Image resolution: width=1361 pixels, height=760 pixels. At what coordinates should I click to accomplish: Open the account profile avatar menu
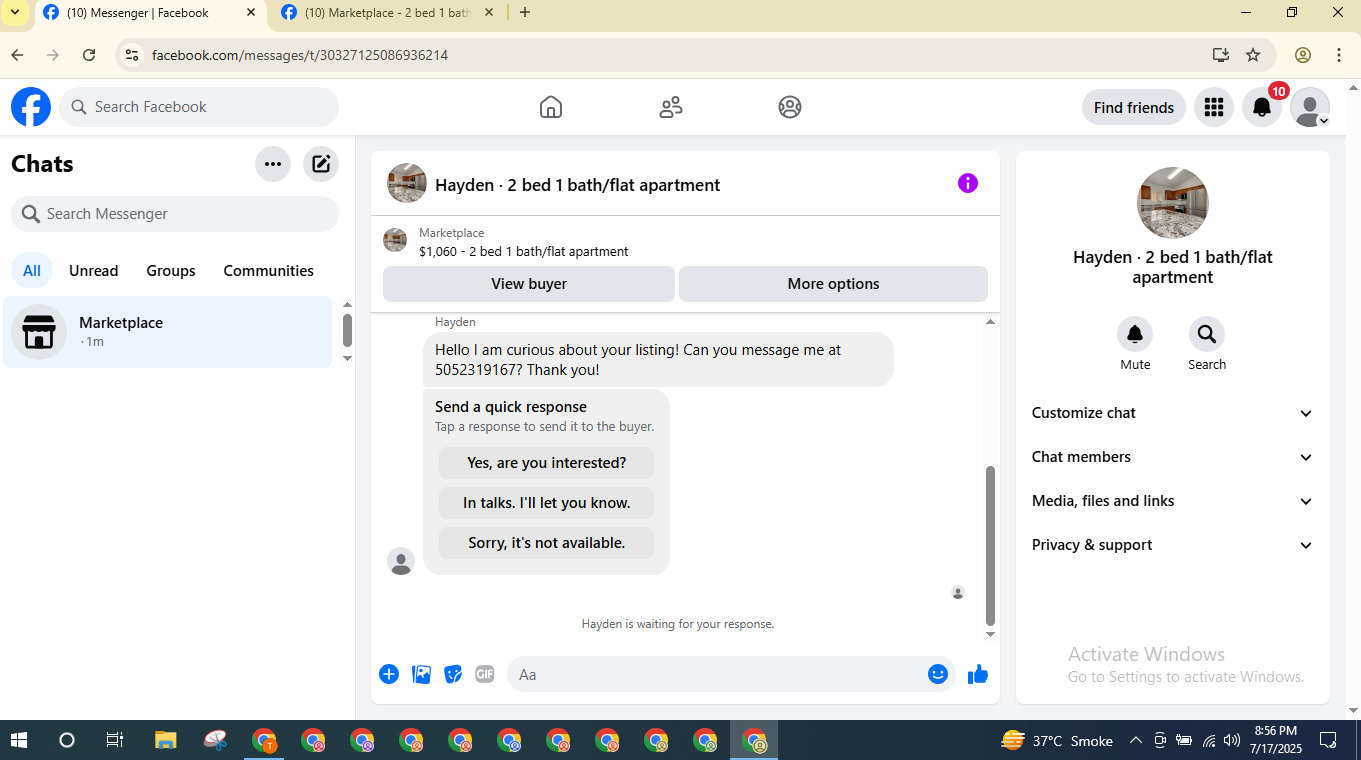click(x=1310, y=107)
